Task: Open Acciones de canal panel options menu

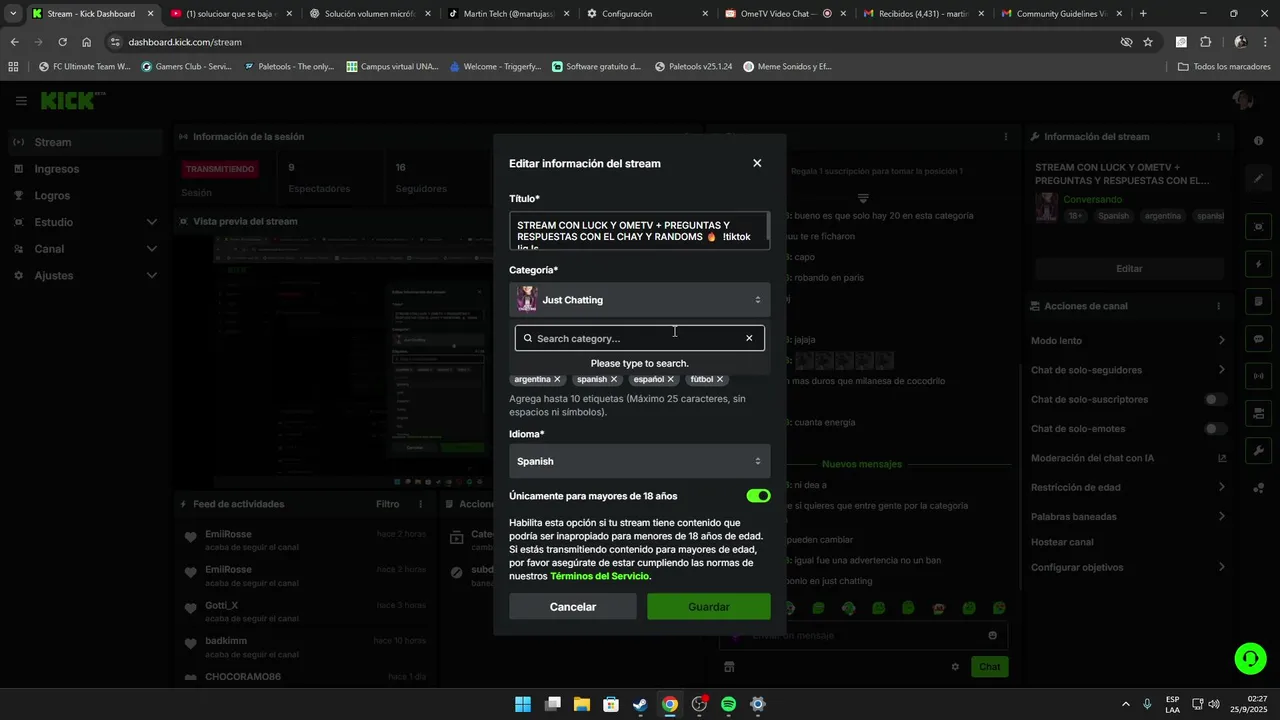Action: [1218, 306]
